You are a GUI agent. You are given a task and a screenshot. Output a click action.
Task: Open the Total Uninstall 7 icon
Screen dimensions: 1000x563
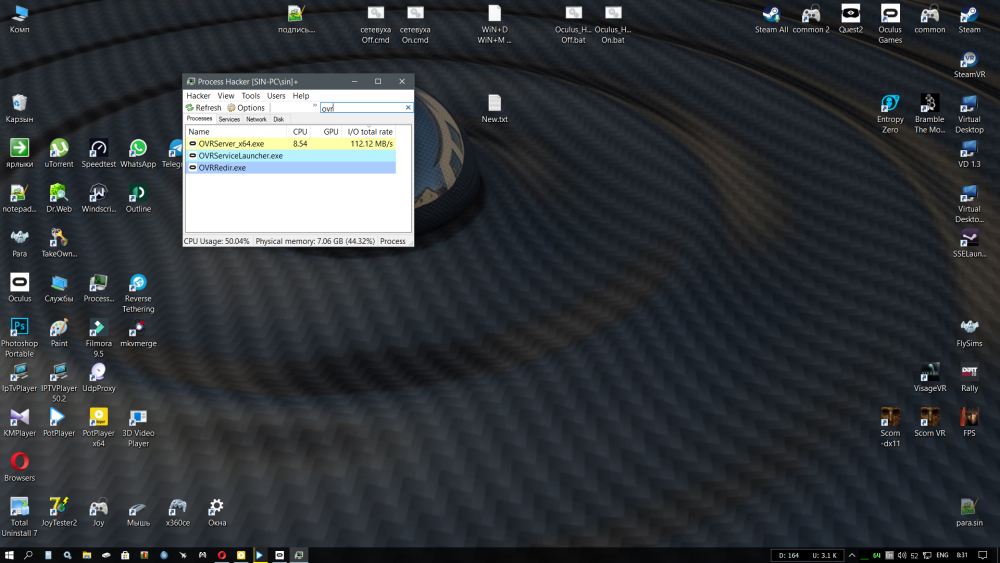coord(19,517)
